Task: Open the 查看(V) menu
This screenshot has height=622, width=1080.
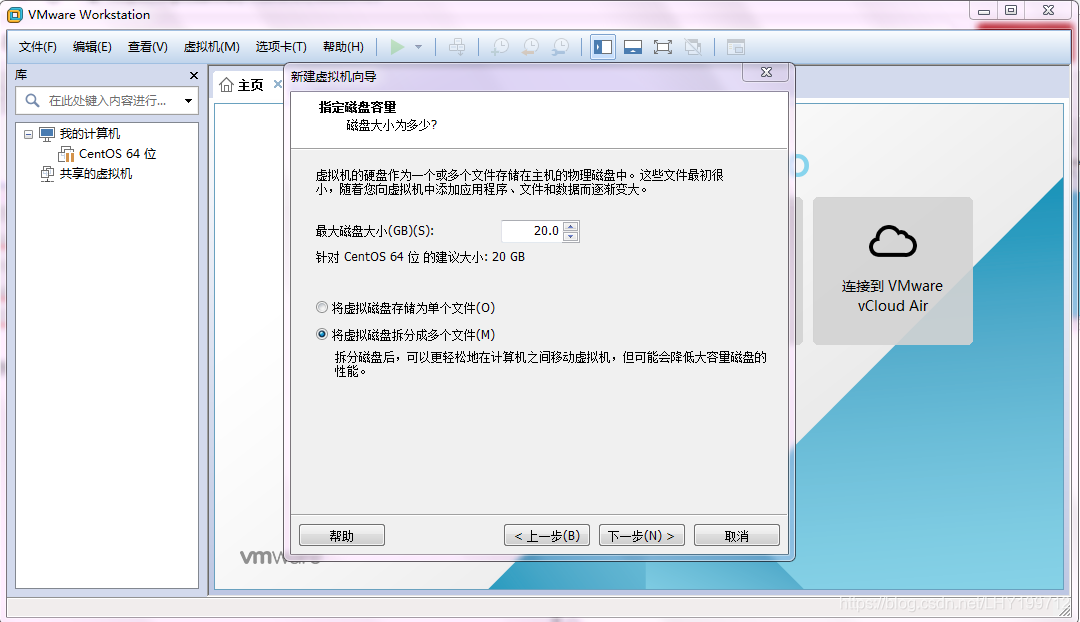Action: click(147, 47)
